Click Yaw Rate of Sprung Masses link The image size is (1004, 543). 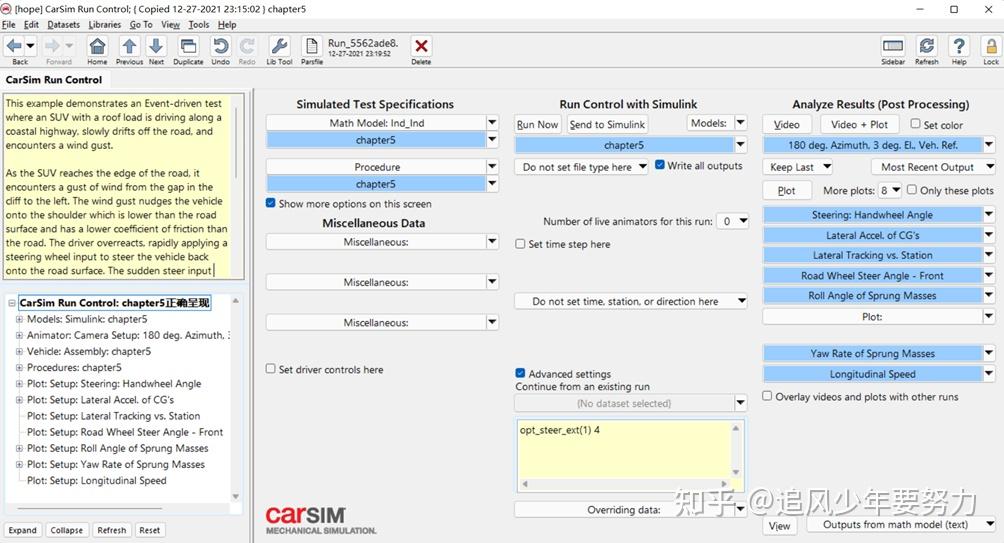(872, 353)
